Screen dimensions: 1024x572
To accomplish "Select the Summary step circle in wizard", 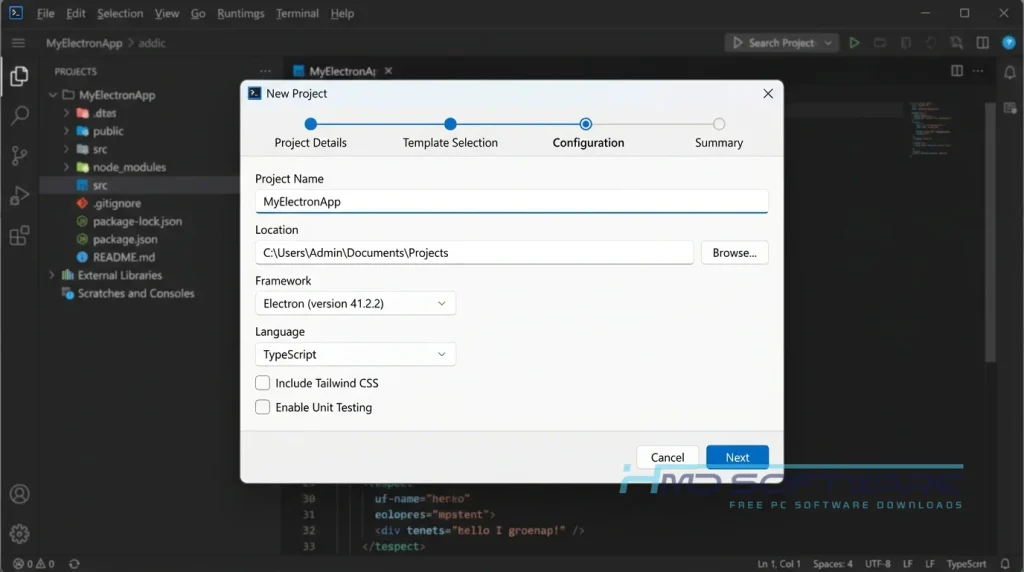I will point(718,124).
